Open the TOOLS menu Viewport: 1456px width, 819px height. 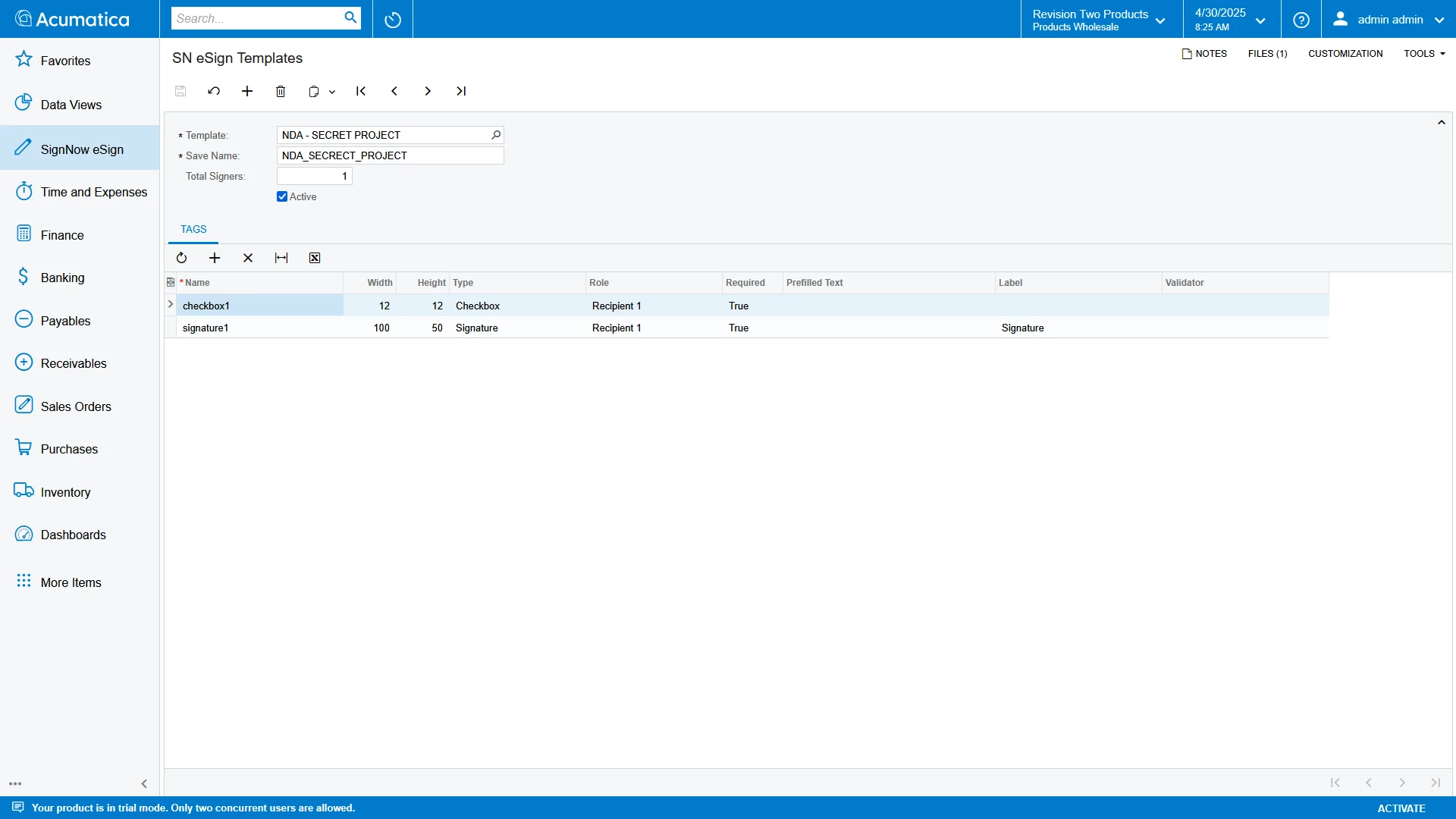click(x=1424, y=53)
